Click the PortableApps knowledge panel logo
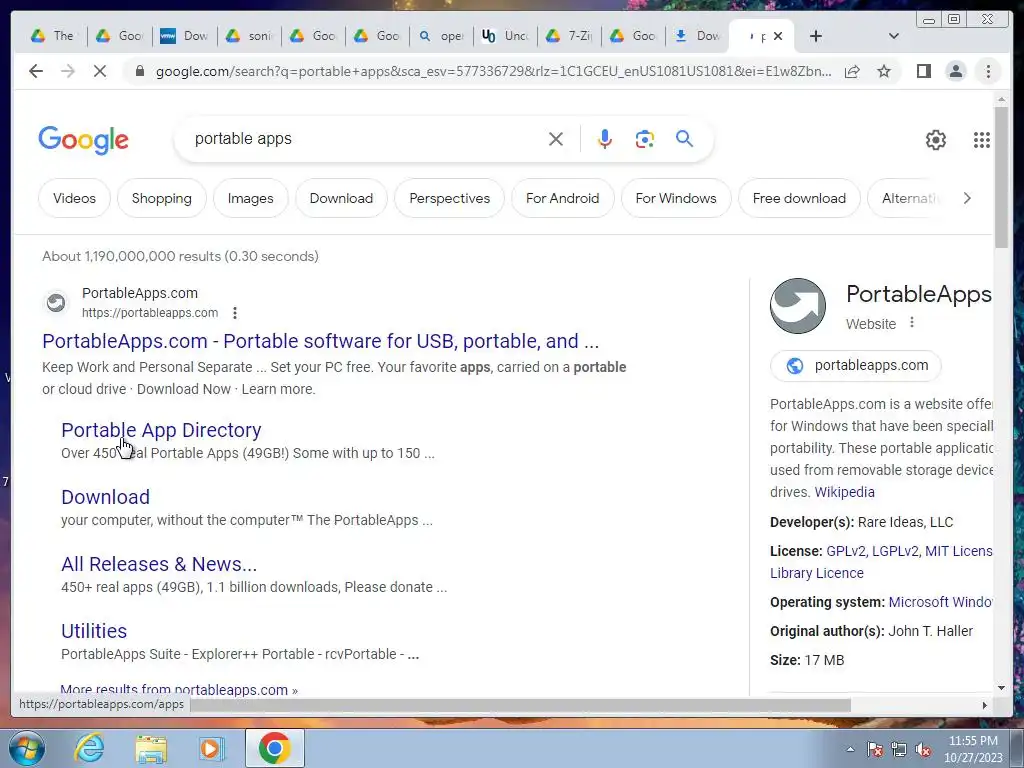Screen dimensions: 1024x768 797,306
